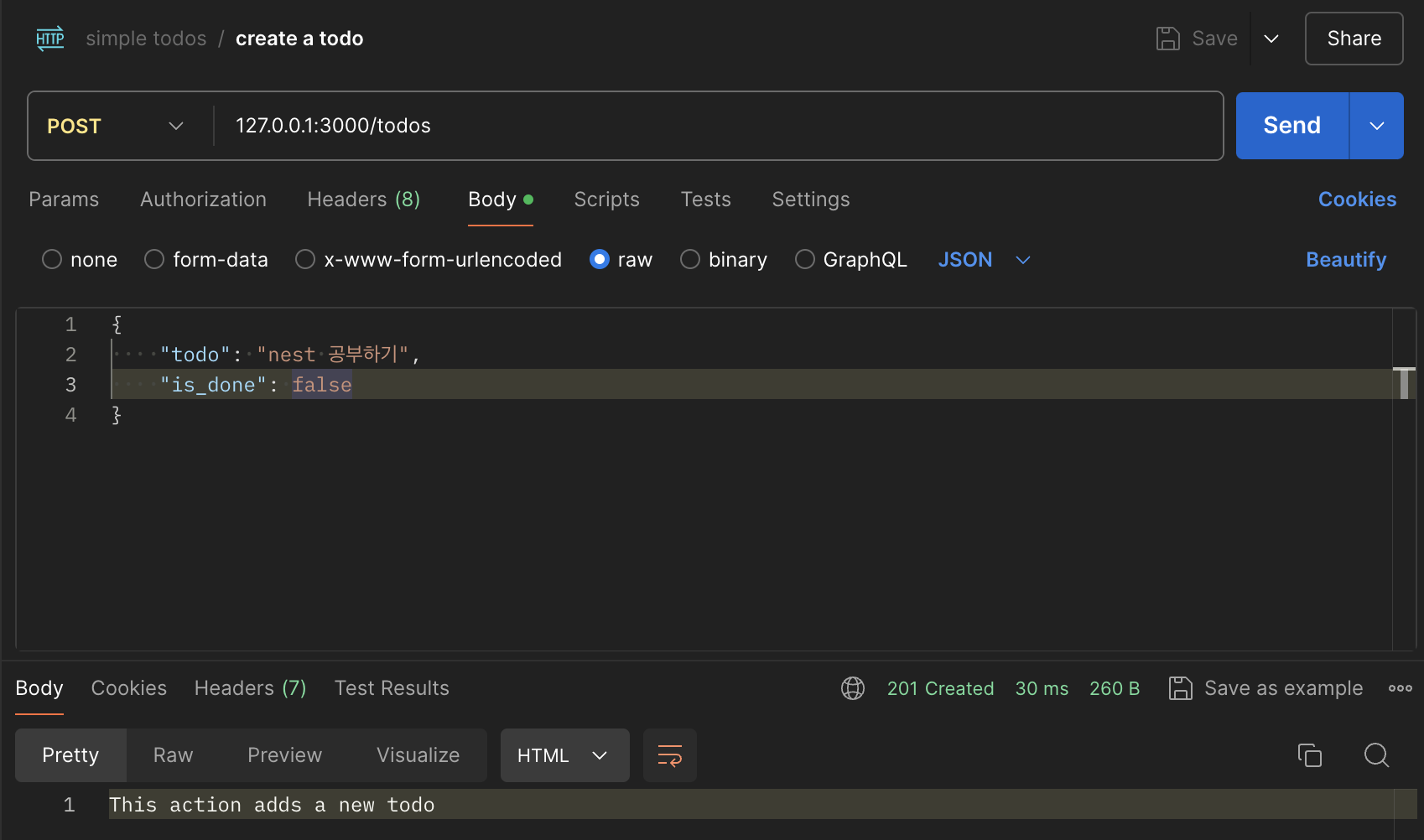Click the "is_done" key in editor
1424x840 pixels.
213,385
